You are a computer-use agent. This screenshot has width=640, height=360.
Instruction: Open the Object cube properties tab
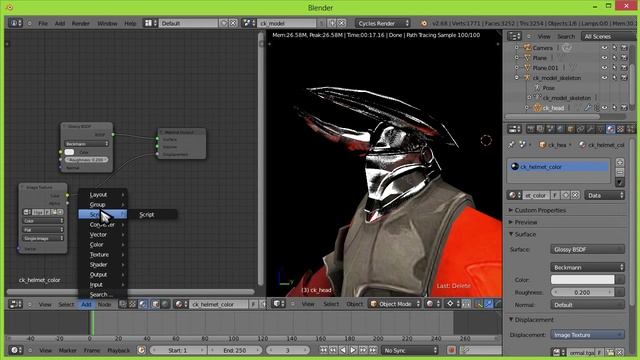(x=570, y=129)
